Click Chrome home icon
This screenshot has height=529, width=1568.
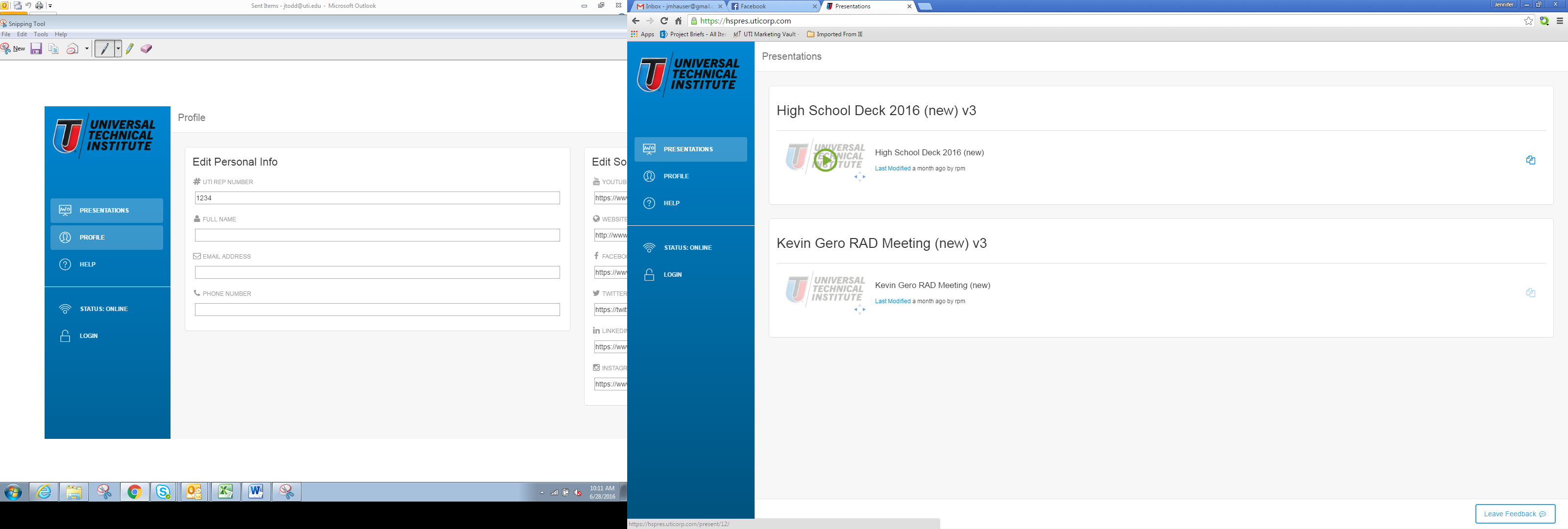(x=678, y=21)
